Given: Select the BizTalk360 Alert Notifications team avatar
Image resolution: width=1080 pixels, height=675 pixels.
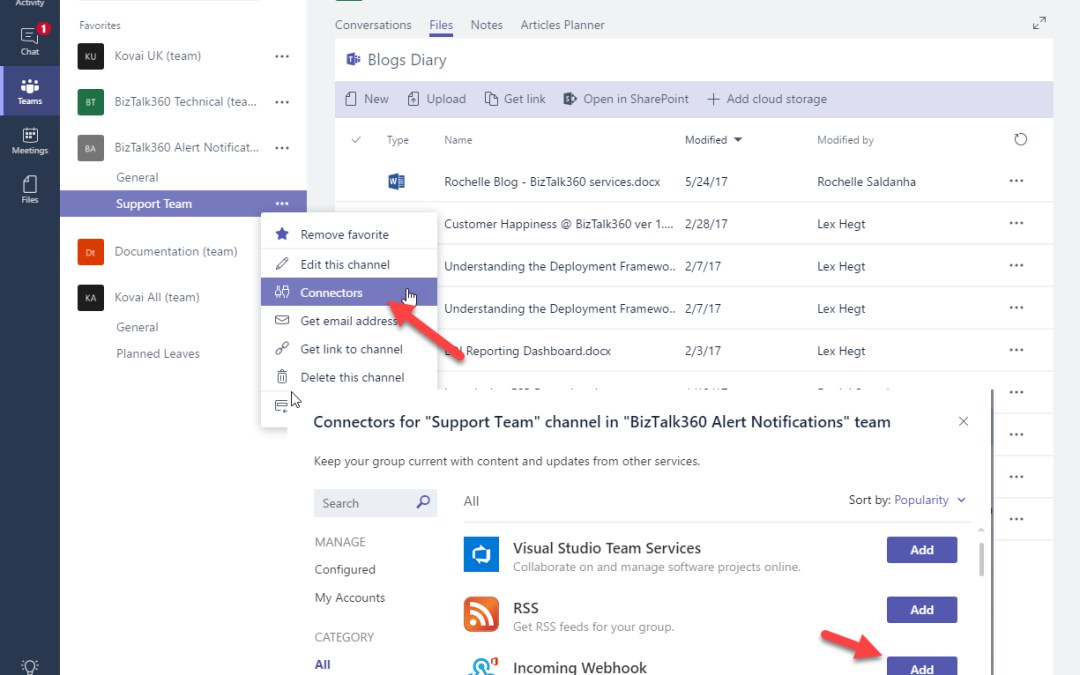Looking at the screenshot, I should click(91, 148).
